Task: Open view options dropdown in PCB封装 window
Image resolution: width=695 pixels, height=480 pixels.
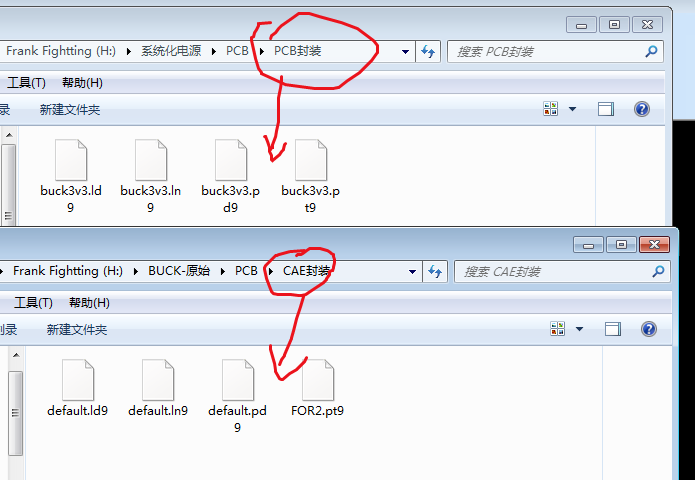Action: point(573,109)
